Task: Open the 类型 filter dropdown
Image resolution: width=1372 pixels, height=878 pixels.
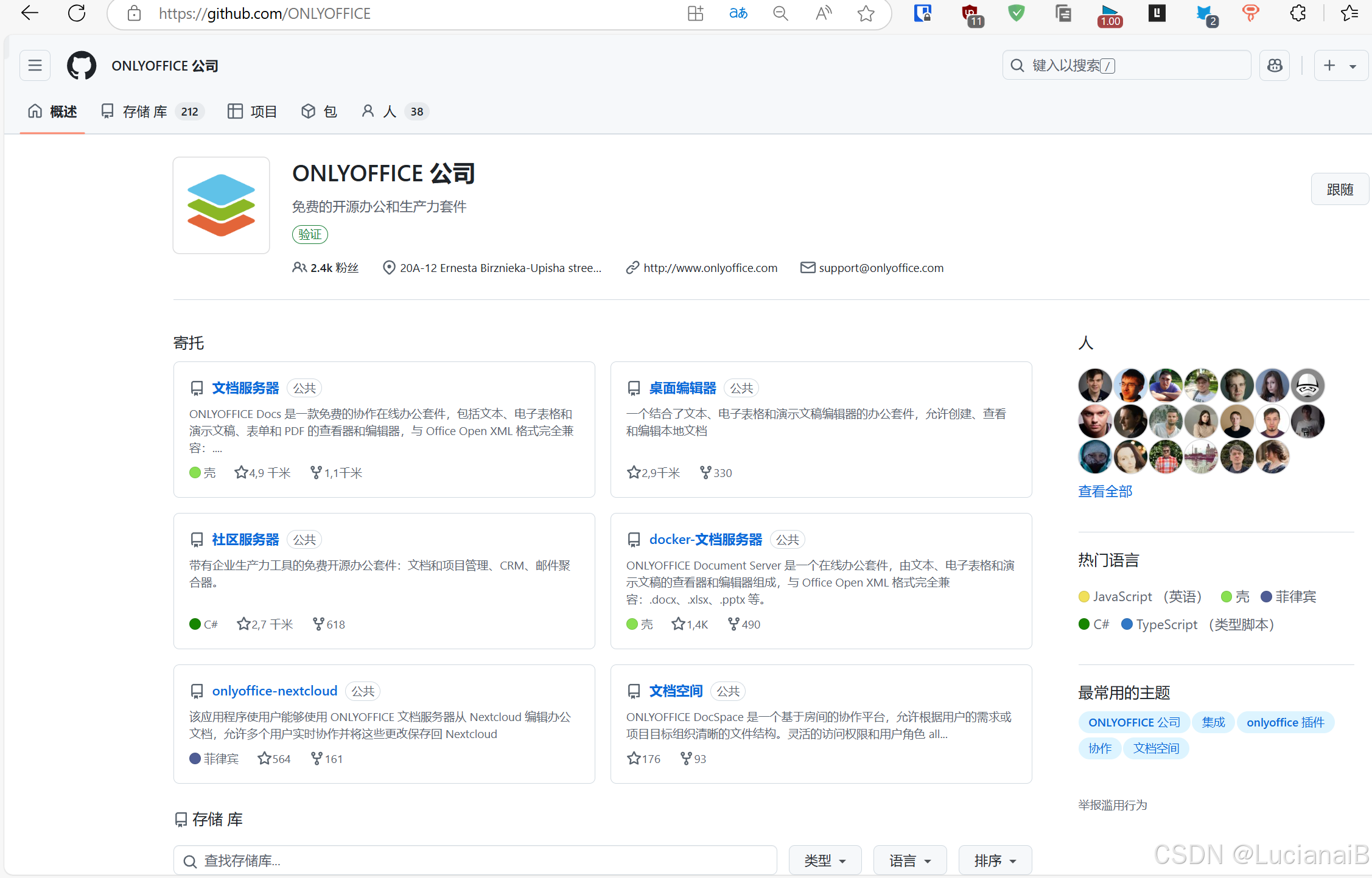Action: pyautogui.click(x=825, y=860)
